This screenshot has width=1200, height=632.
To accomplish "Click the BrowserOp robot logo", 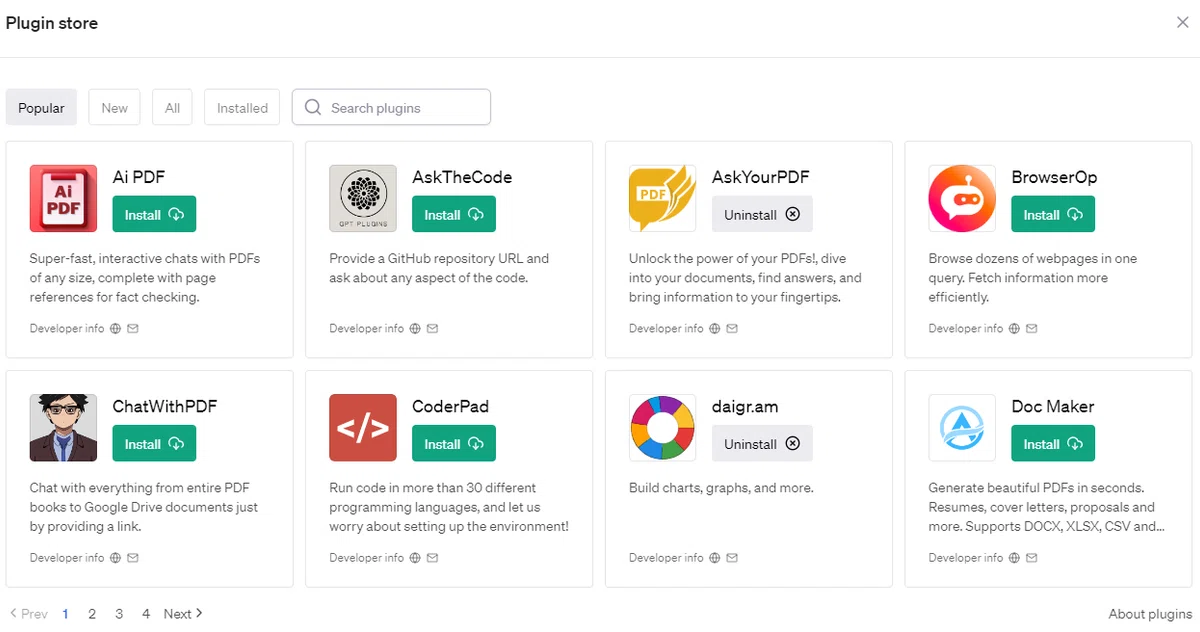I will tap(962, 199).
